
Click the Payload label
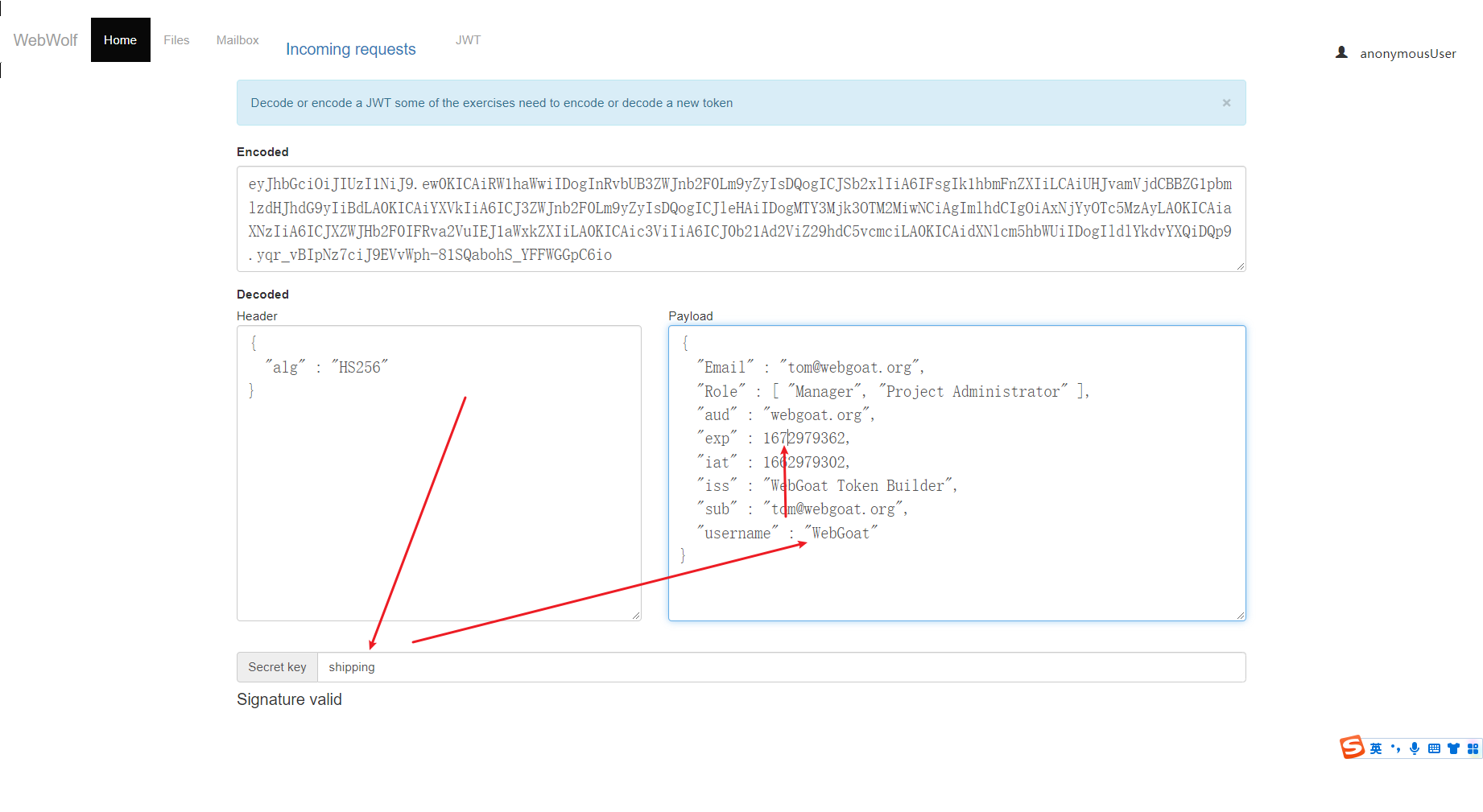(x=691, y=316)
